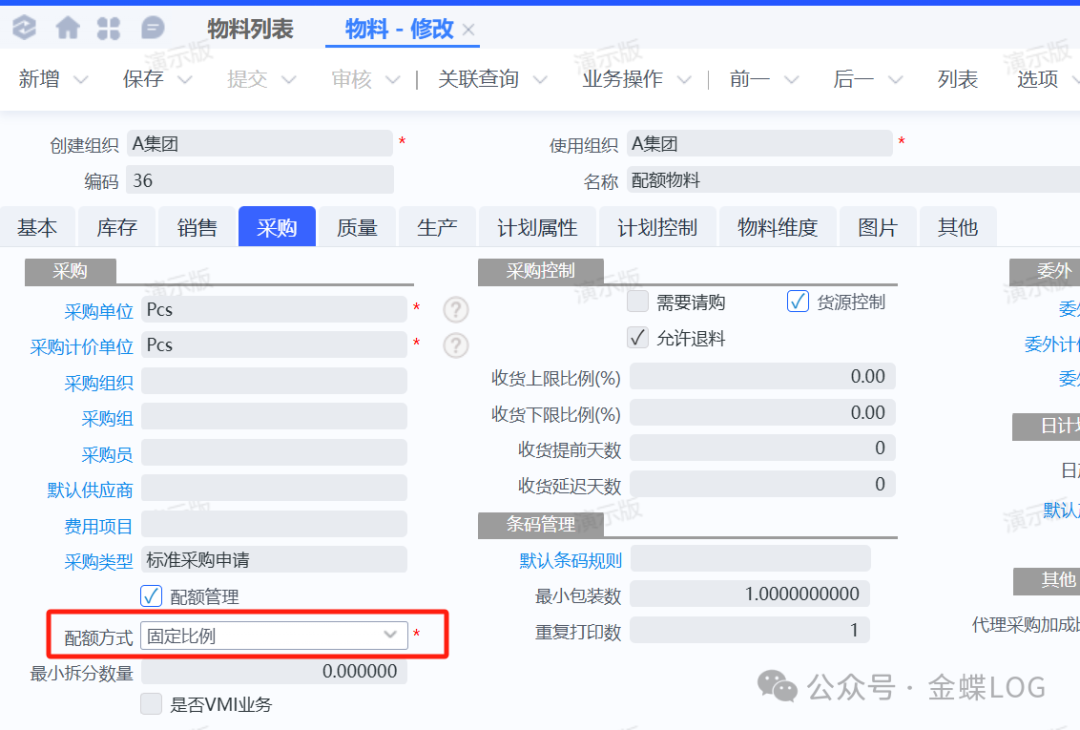Screen dimensions: 1080x730
Task: Open the apps grid menu icon
Action: click(109, 28)
